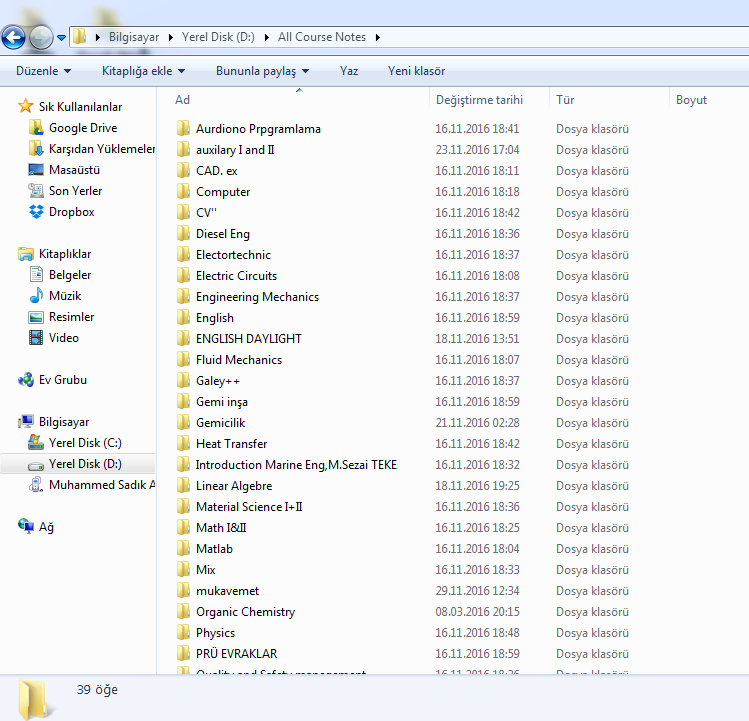Image resolution: width=749 pixels, height=721 pixels.
Task: Open the Bununla paylaş dropdown
Action: pyautogui.click(x=262, y=71)
